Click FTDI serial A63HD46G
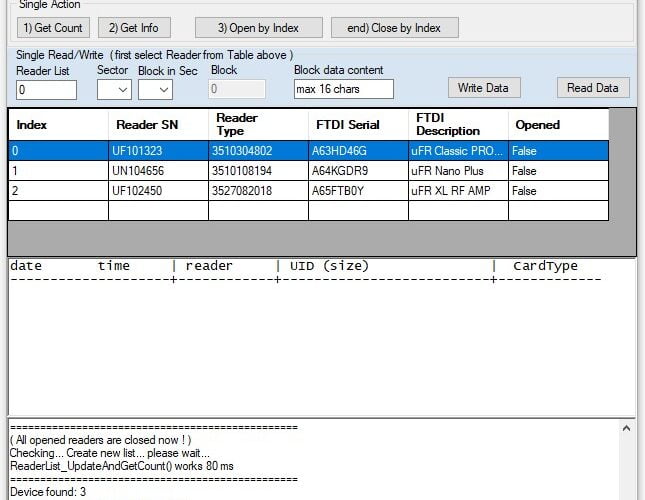The height and width of the screenshot is (500, 645). pyautogui.click(x=358, y=150)
